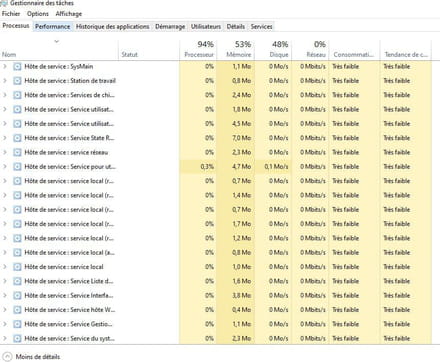The width and height of the screenshot is (440, 362).
Task: Click the icon of Service hôte W... process
Action: (x=17, y=310)
